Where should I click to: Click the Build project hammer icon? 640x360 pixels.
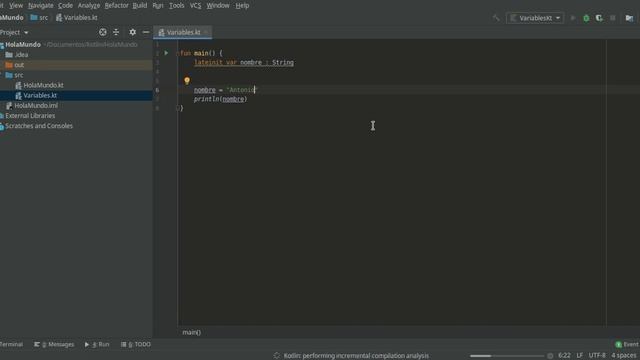tap(496, 18)
